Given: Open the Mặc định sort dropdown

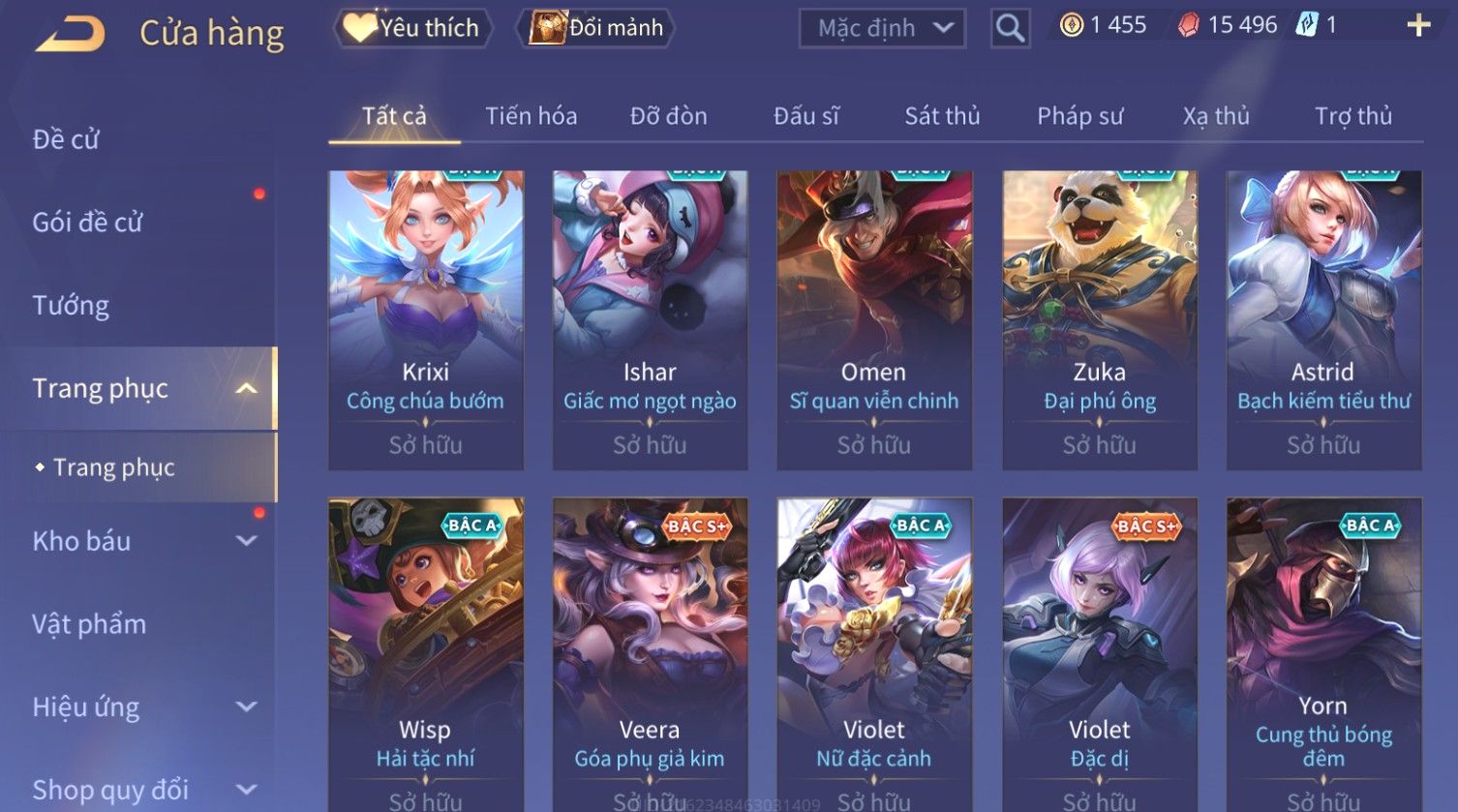Looking at the screenshot, I should coord(882,28).
